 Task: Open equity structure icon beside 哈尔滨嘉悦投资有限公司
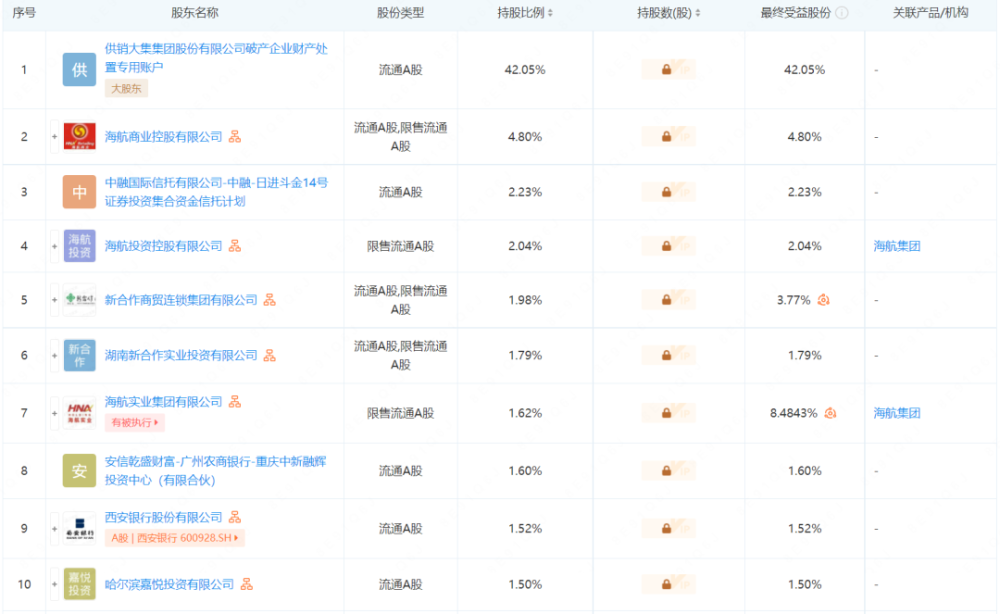(247, 584)
